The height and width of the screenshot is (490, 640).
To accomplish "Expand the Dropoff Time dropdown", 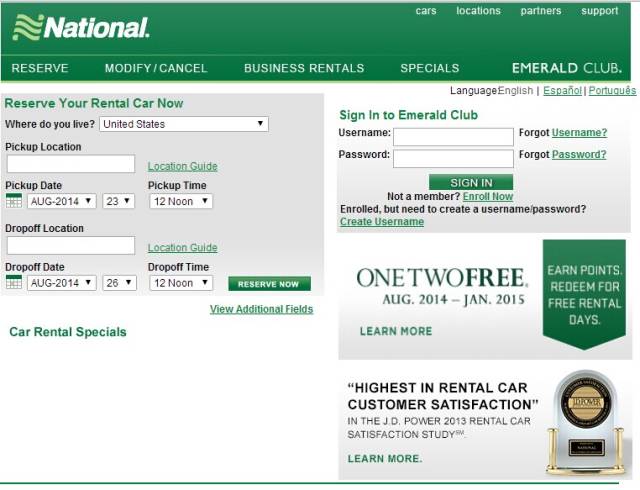I will pyautogui.click(x=181, y=283).
